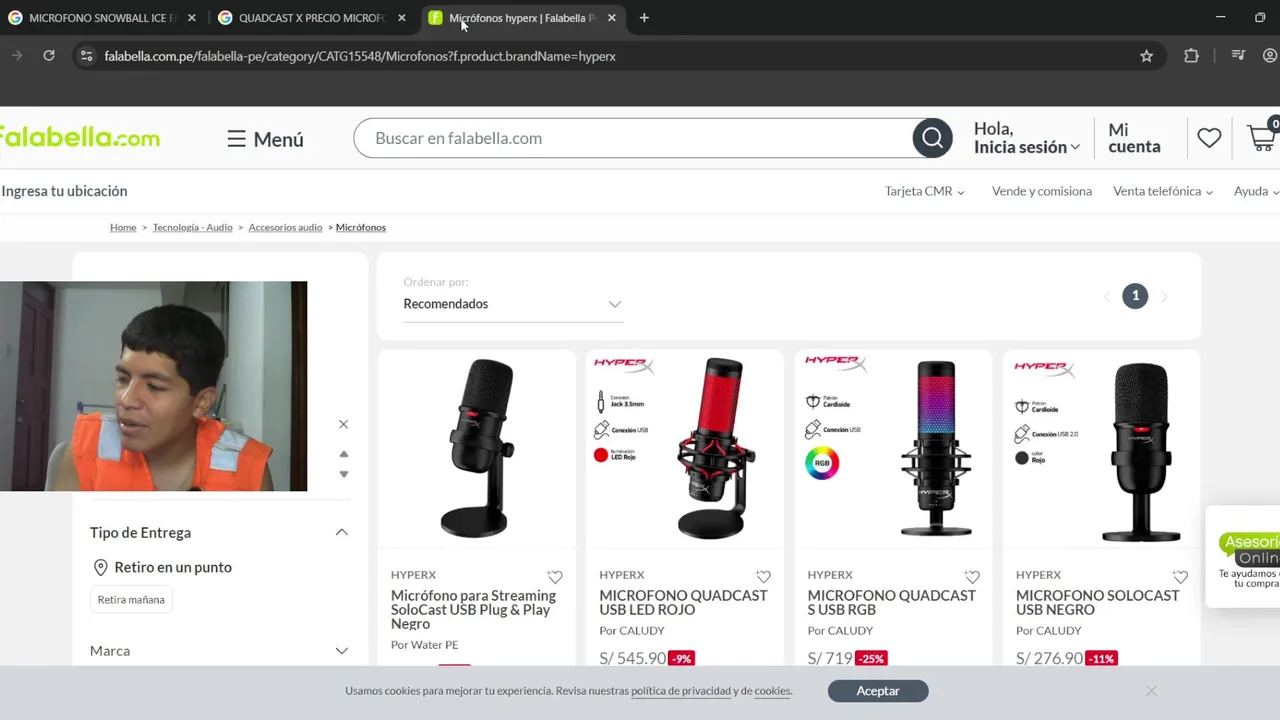Open the SoloCast Plug & Play product image
Viewport: 1280px width, 720px height.
477,448
